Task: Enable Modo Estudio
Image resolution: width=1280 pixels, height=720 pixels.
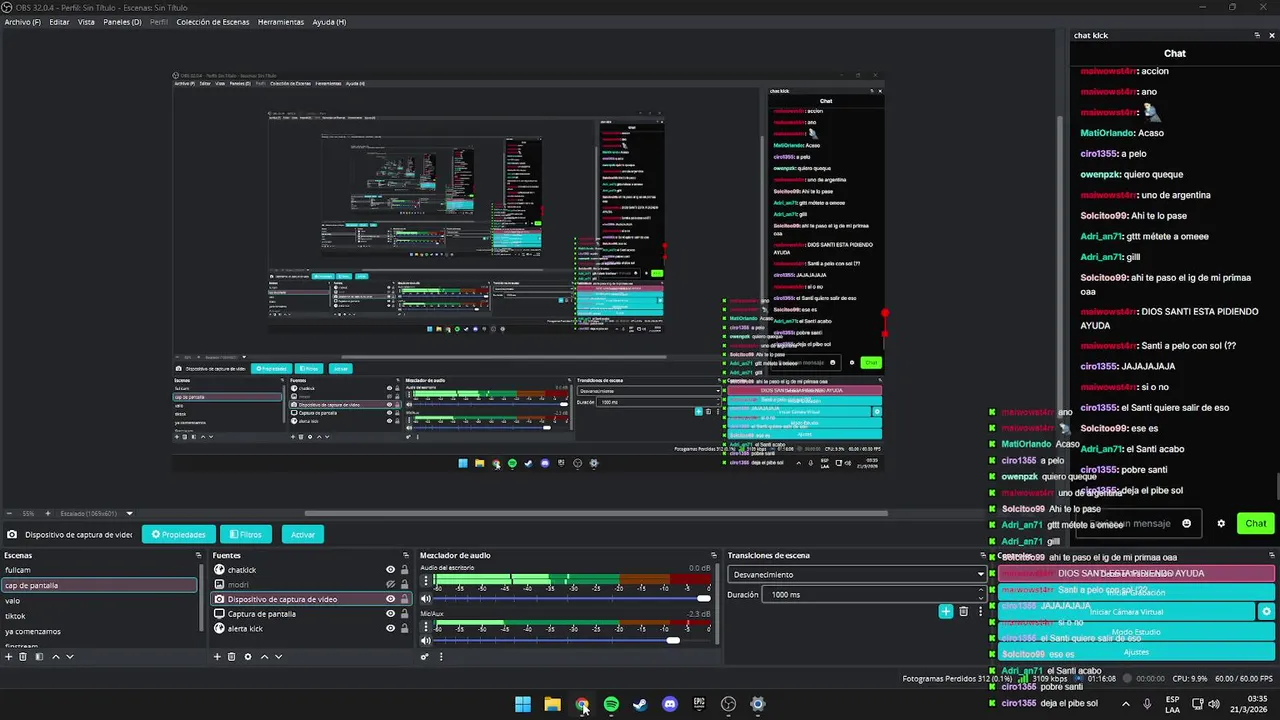Action: pos(1136,632)
